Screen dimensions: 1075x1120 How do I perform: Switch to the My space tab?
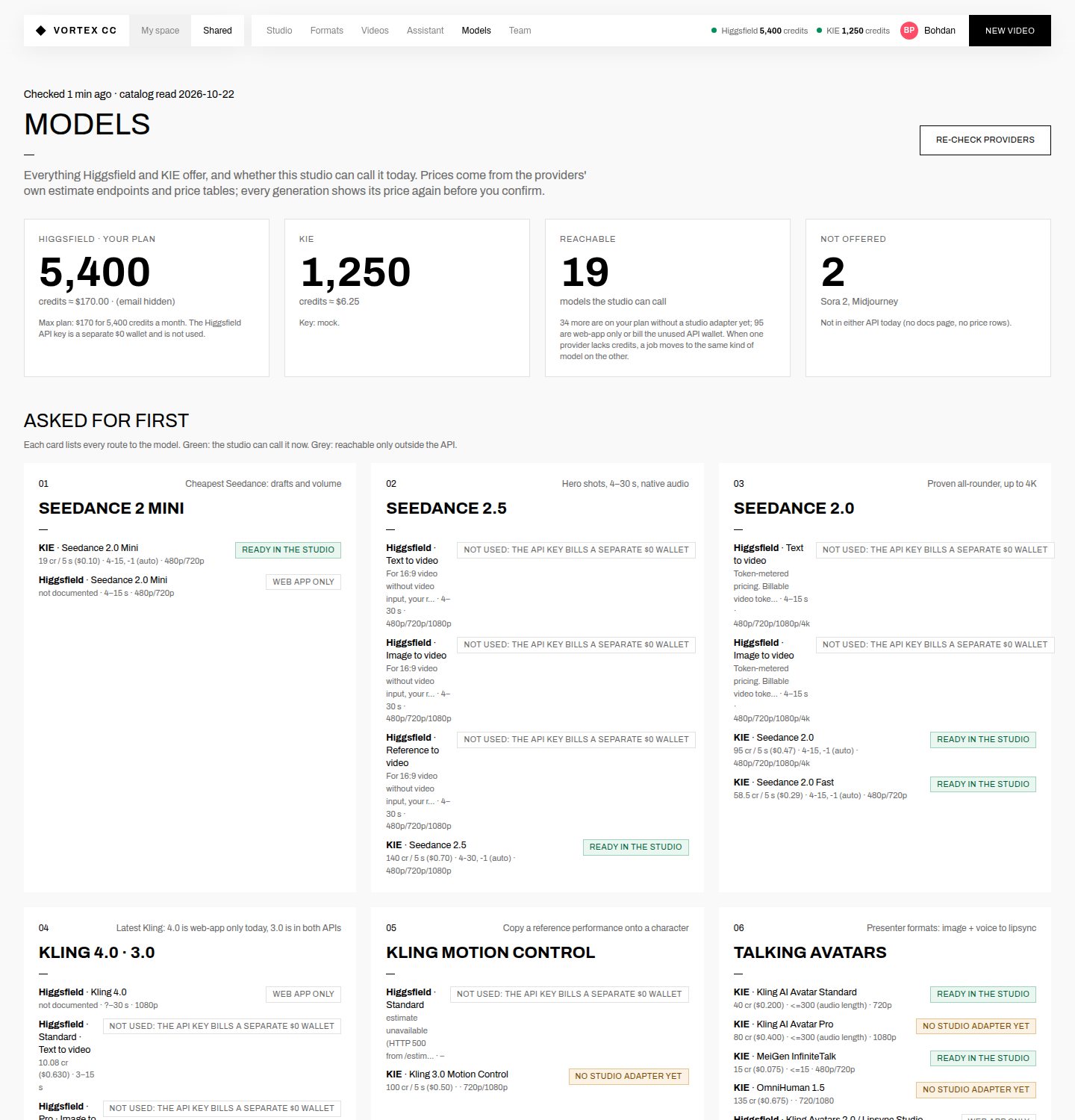click(161, 31)
